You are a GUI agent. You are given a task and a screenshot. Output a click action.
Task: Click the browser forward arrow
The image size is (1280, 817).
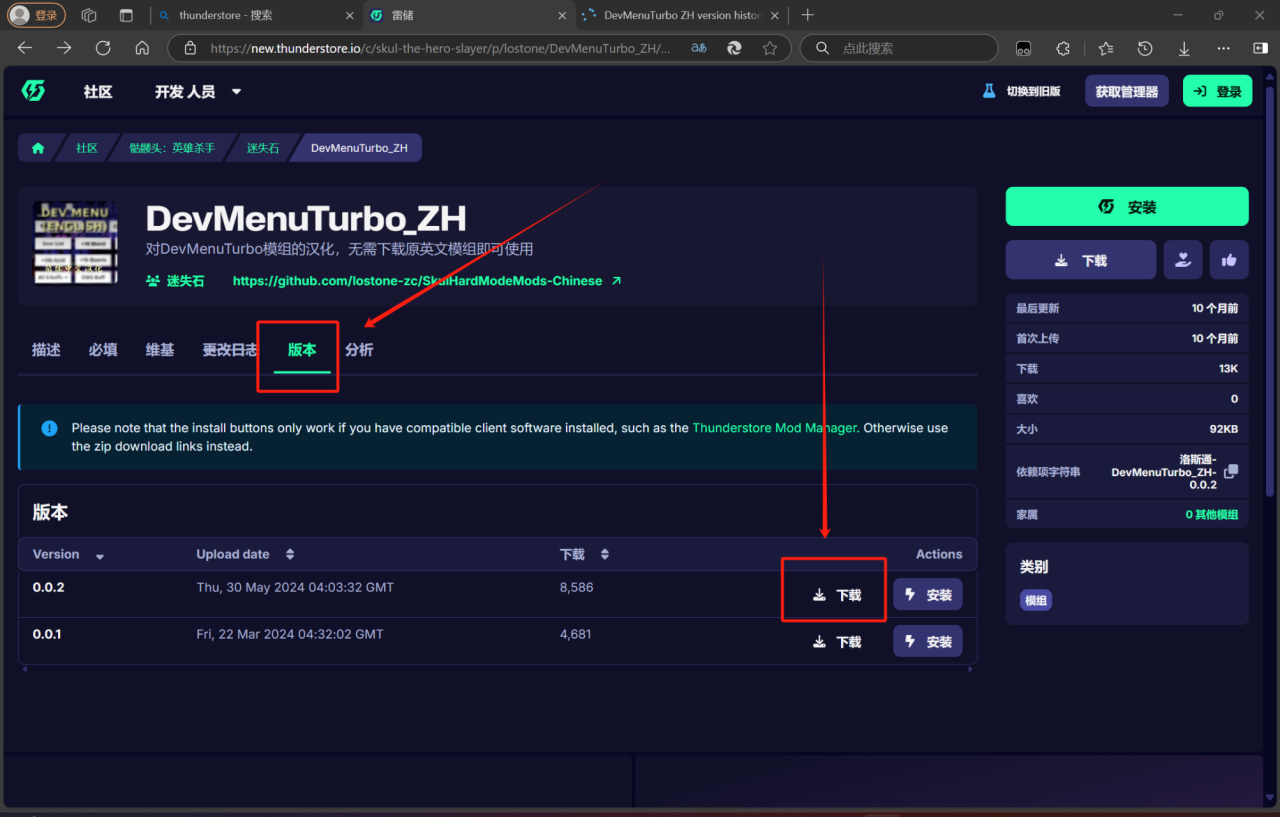[x=64, y=48]
